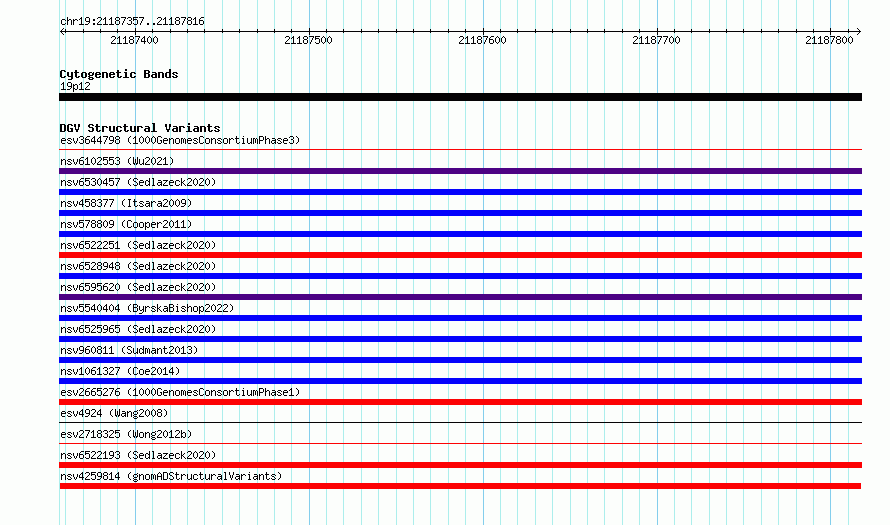Click the esv3644798 variant label
The width and height of the screenshot is (890, 525).
tap(180, 140)
